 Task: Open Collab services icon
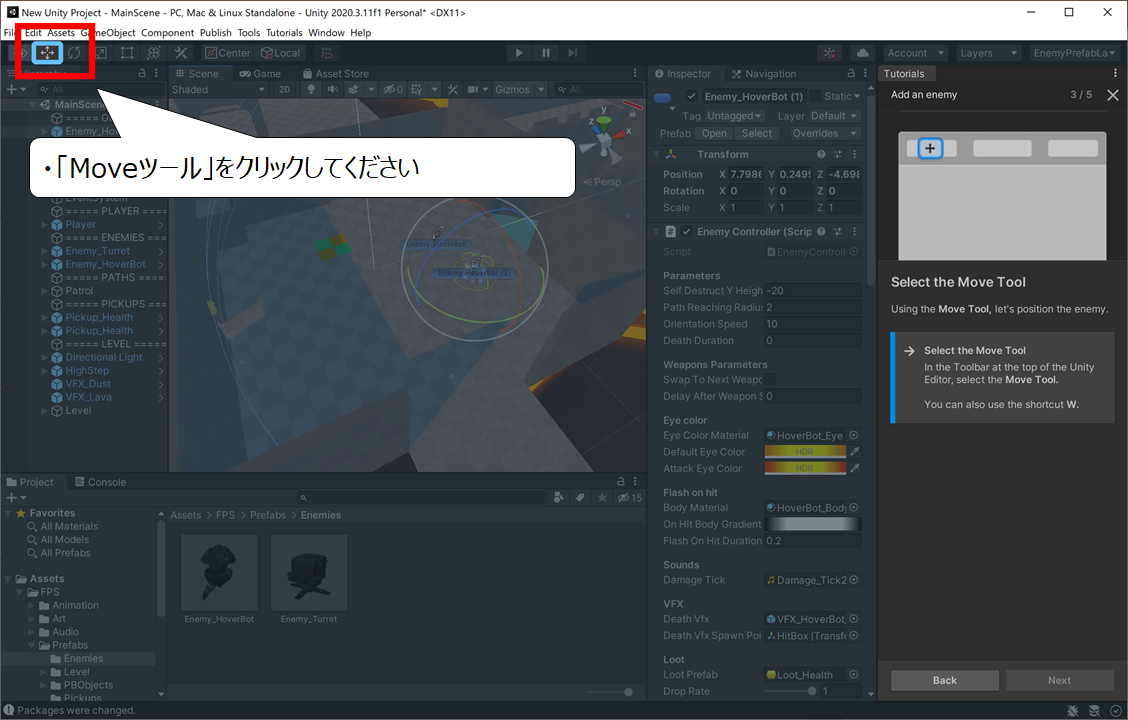tap(830, 53)
